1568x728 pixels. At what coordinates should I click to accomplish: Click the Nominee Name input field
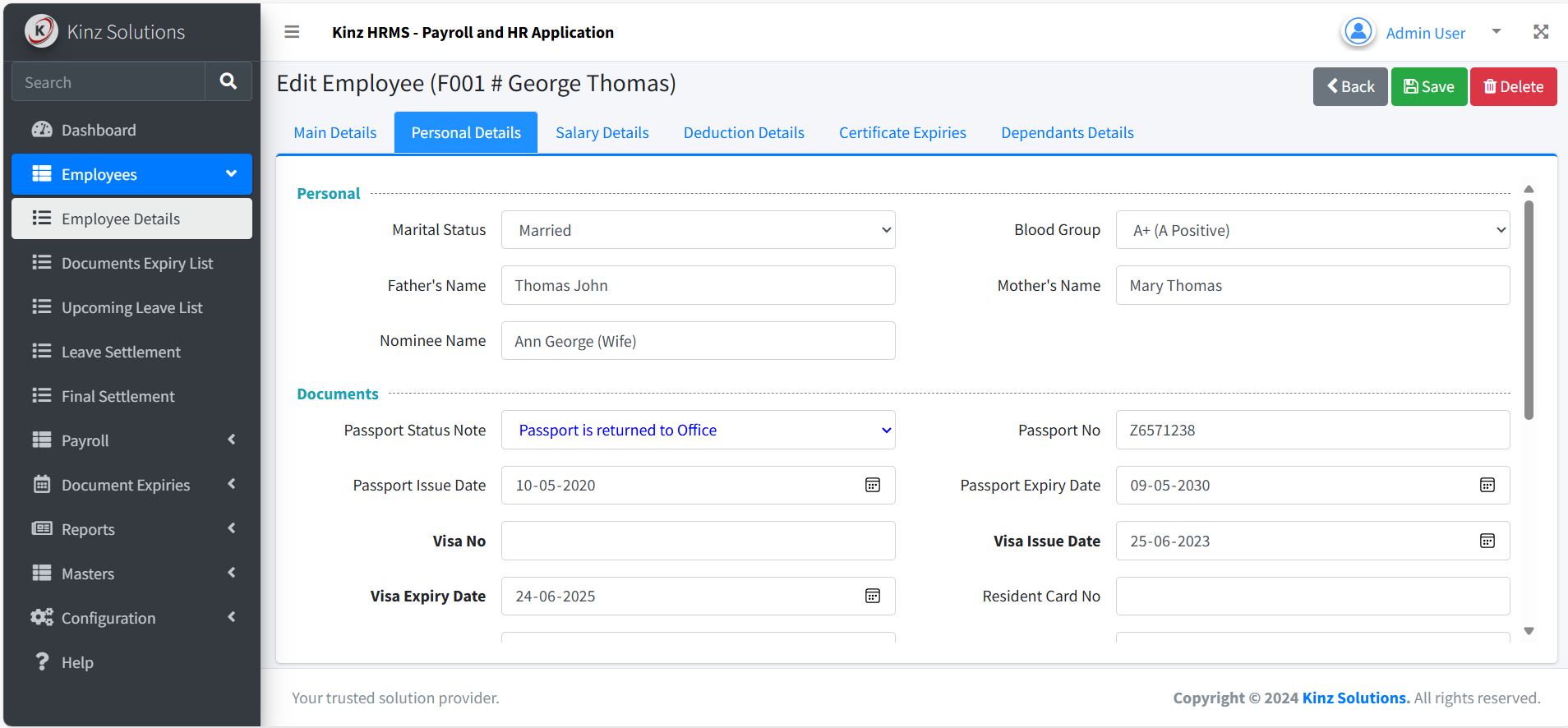[x=699, y=341]
